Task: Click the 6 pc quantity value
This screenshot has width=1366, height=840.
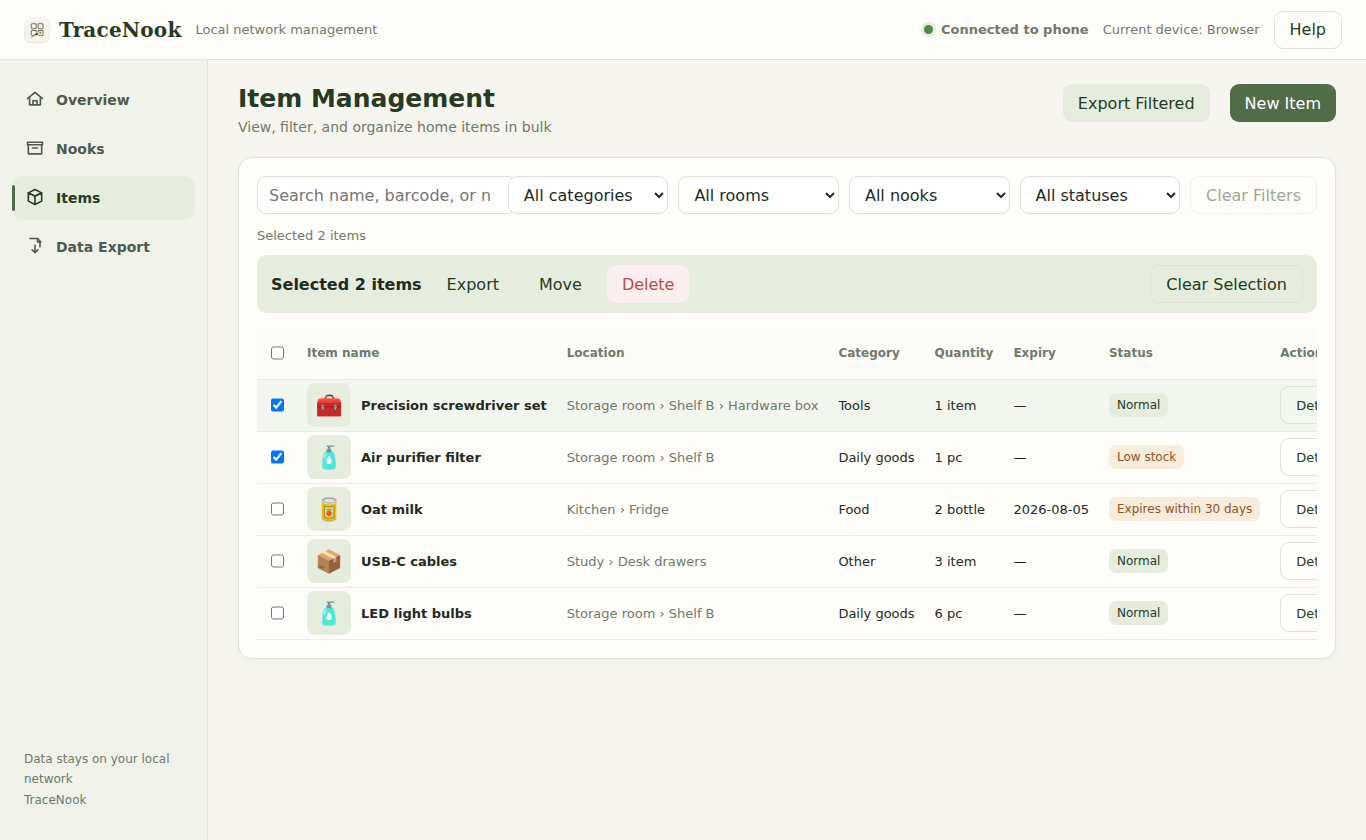Action: point(948,613)
